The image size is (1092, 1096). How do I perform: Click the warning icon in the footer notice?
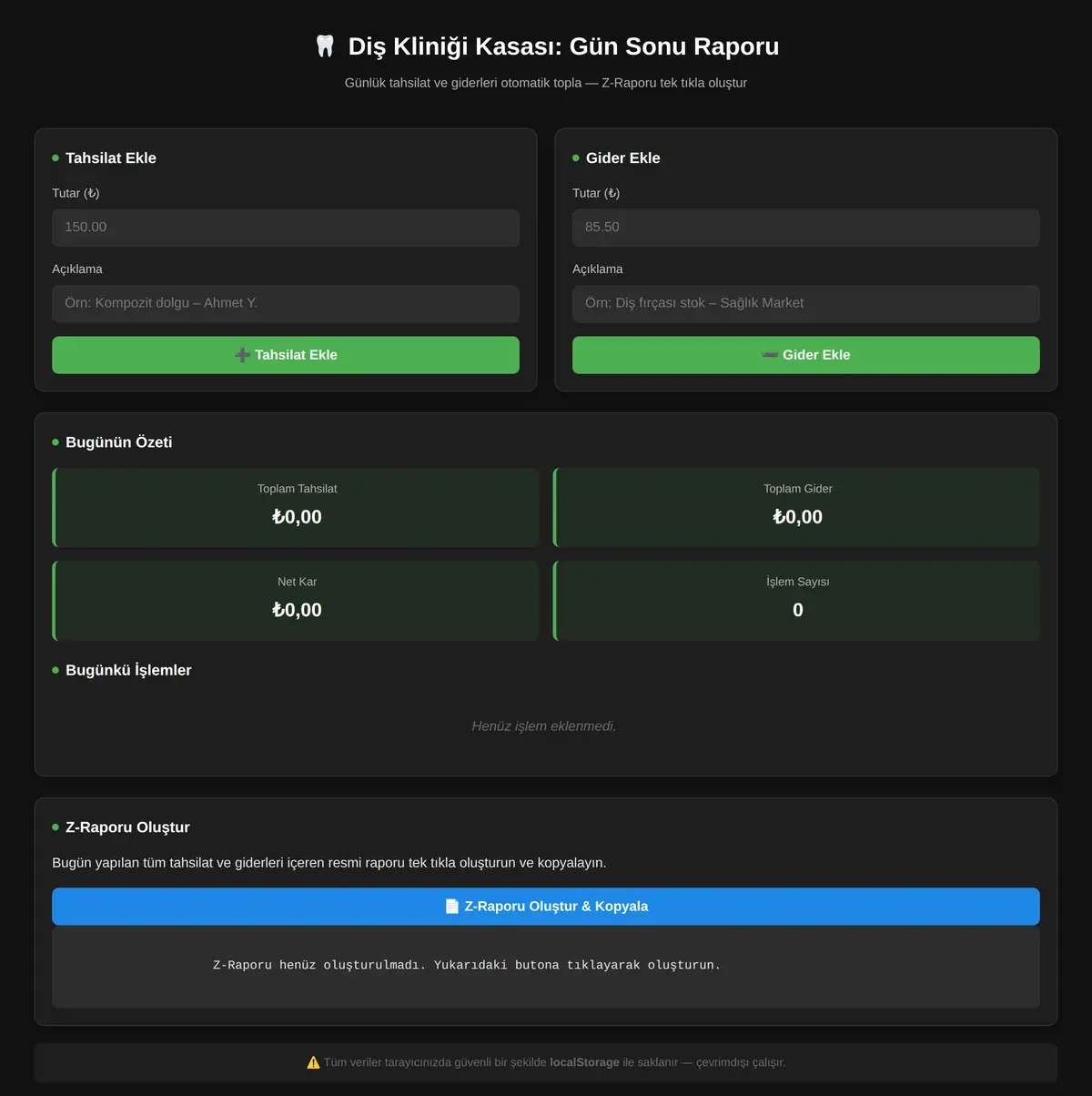(x=313, y=1062)
